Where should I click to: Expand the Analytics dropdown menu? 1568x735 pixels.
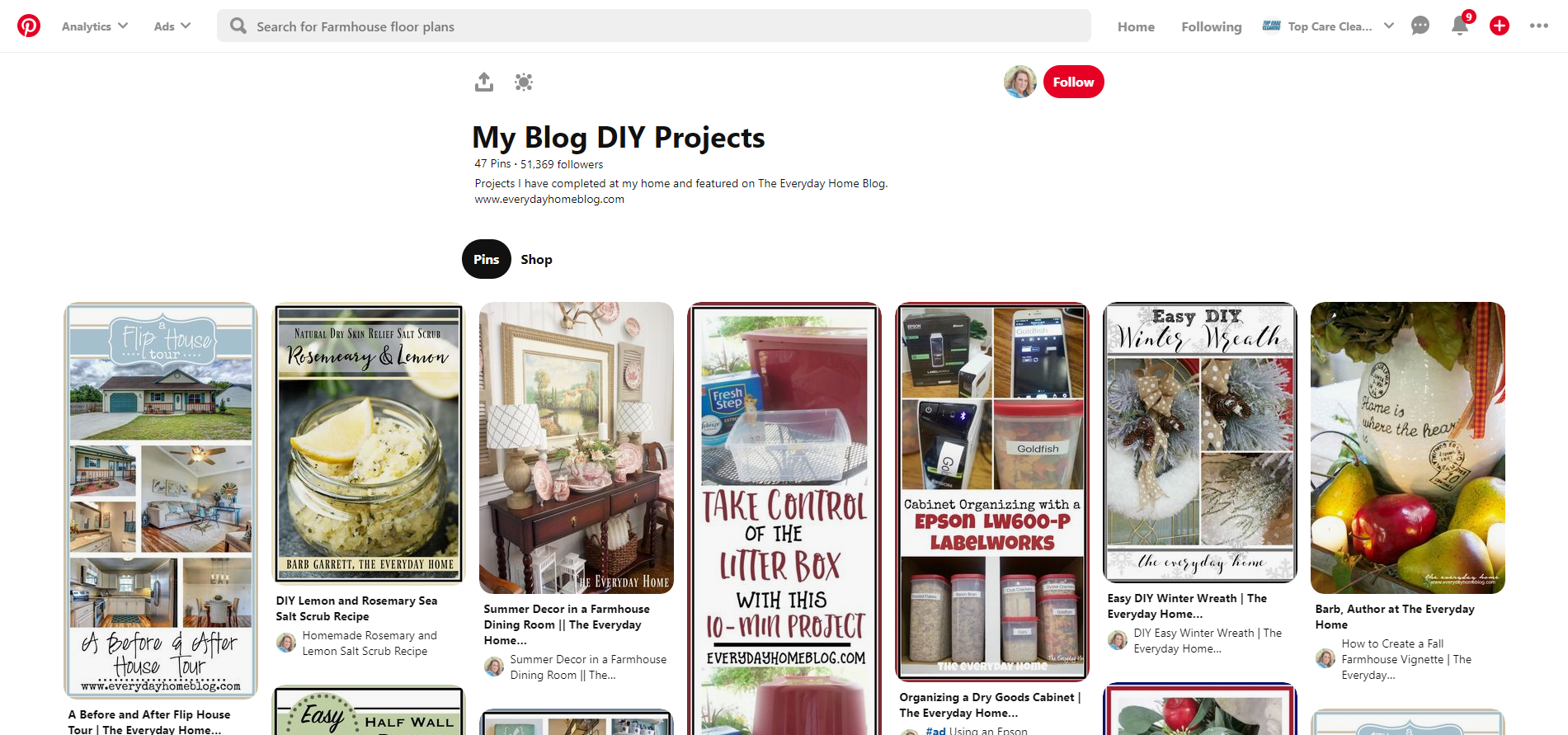(x=95, y=26)
